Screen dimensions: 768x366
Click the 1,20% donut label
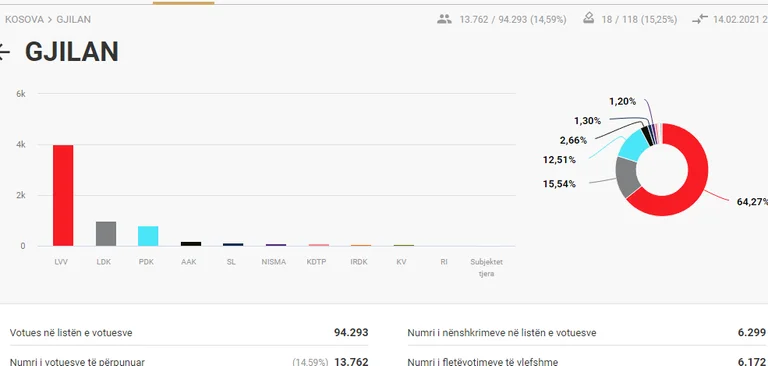[x=623, y=101]
